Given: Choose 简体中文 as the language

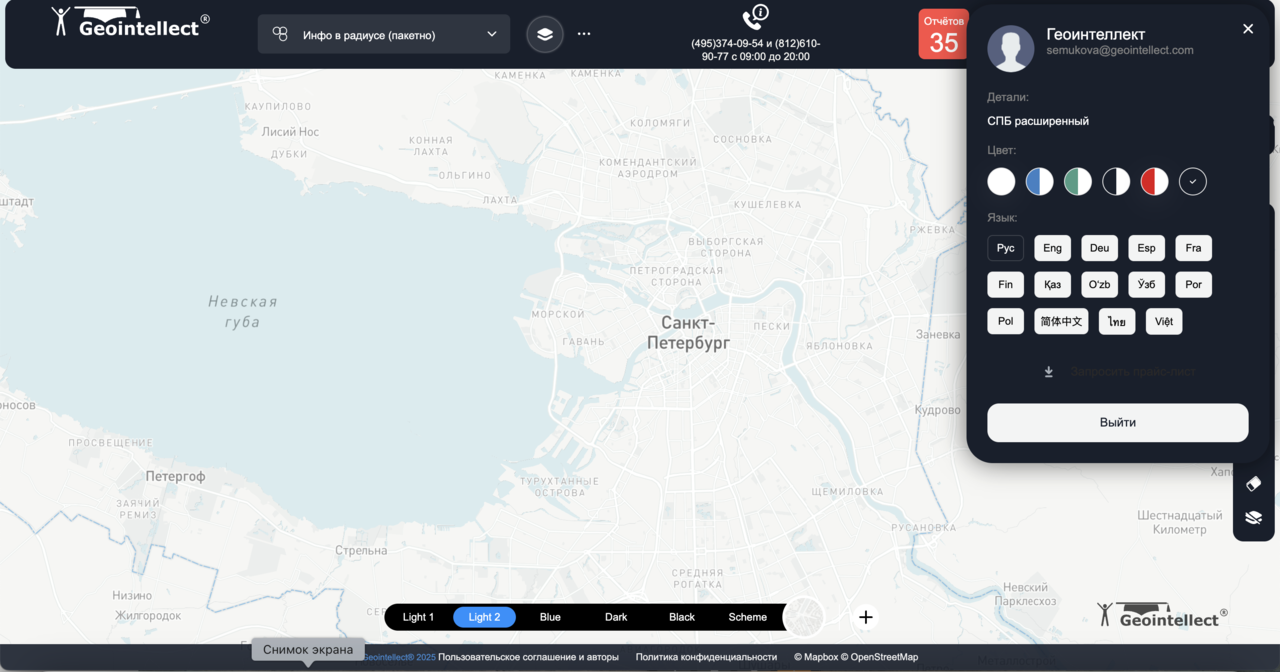Looking at the screenshot, I should (1061, 321).
